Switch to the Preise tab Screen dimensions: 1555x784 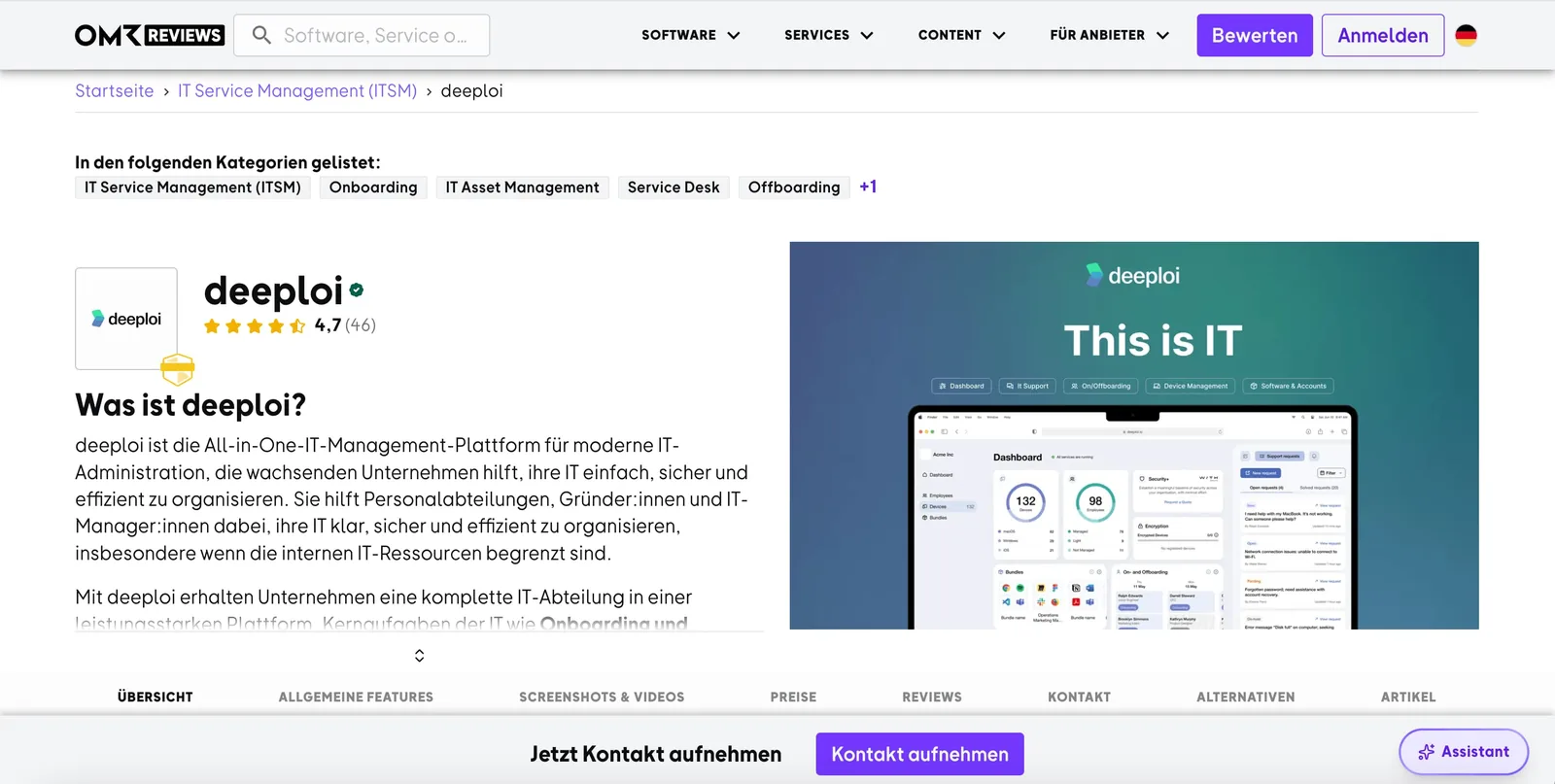click(793, 697)
